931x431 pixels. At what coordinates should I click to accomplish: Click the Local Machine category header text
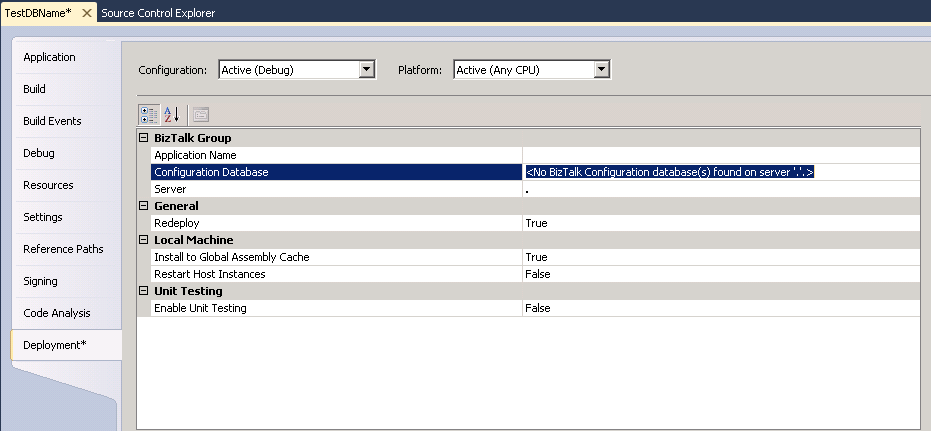(194, 240)
